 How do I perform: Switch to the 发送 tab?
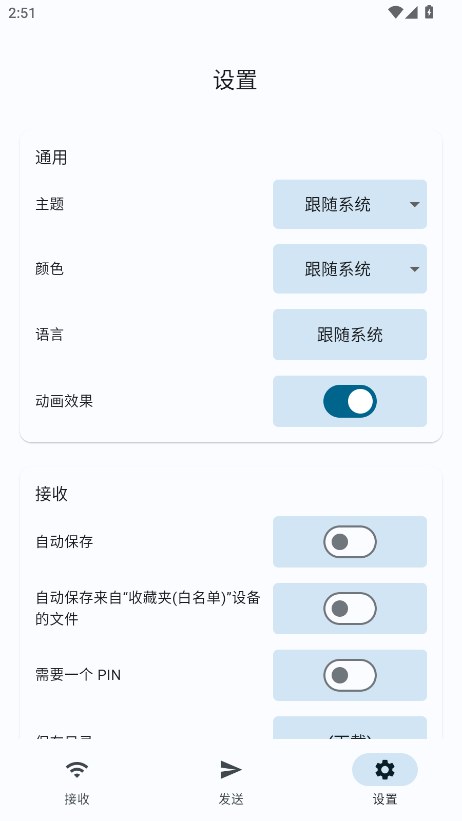click(x=230, y=779)
